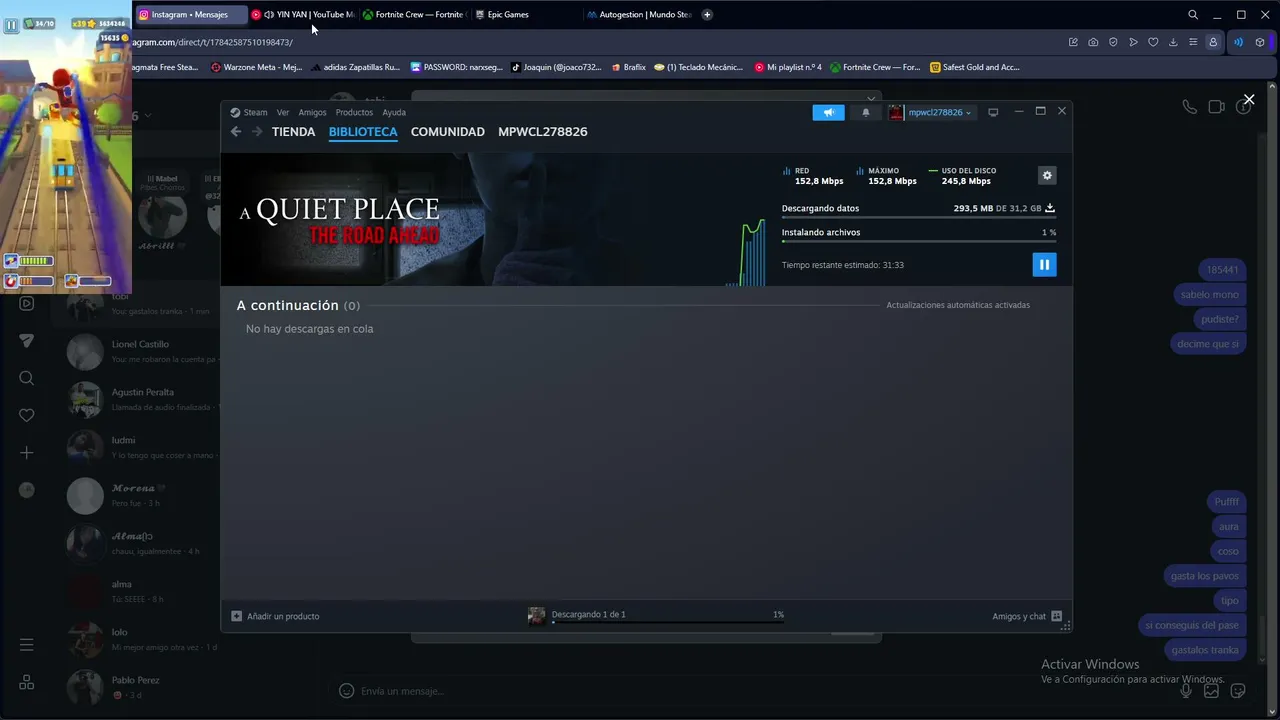Open adidas Zapatillas bookmark
The width and height of the screenshot is (1280, 720).
(x=355, y=67)
